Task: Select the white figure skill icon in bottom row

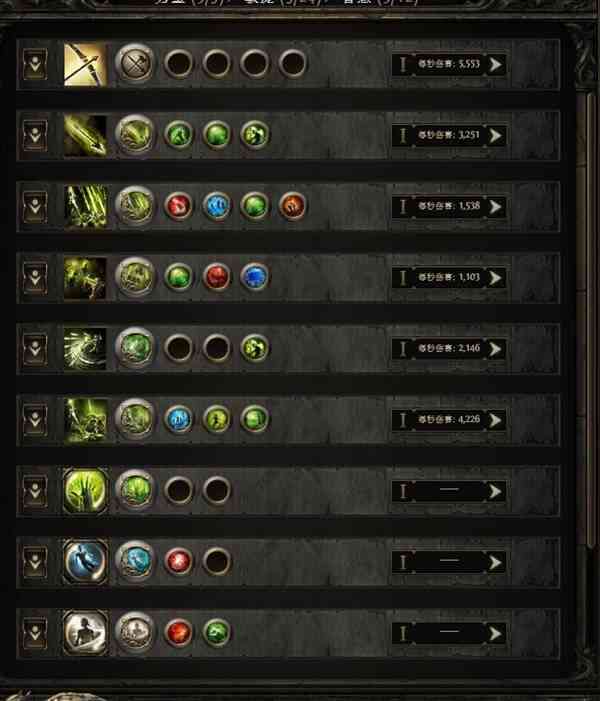Action: [85, 633]
